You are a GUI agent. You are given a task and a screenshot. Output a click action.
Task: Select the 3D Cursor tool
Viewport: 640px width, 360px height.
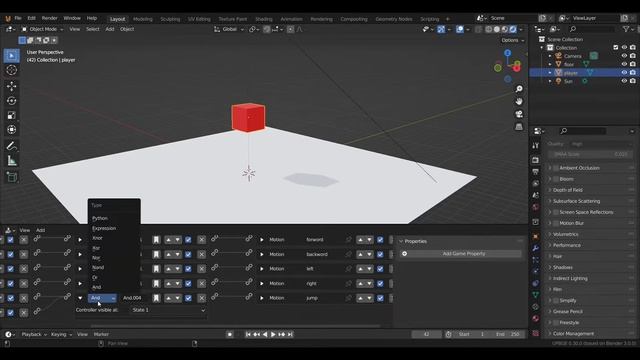point(11,70)
